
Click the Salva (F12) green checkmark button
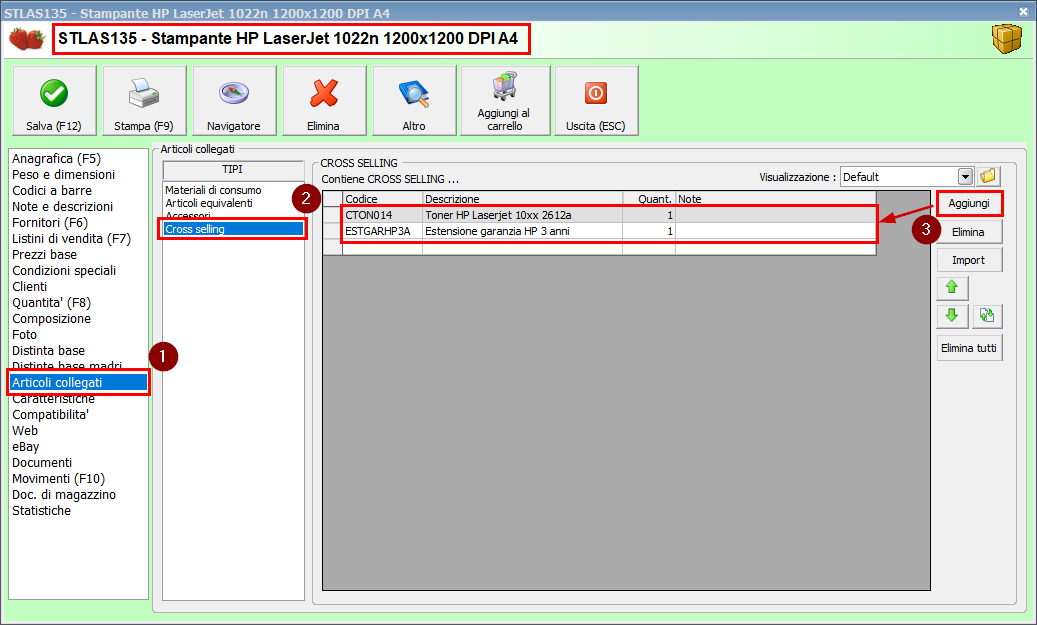[x=54, y=101]
